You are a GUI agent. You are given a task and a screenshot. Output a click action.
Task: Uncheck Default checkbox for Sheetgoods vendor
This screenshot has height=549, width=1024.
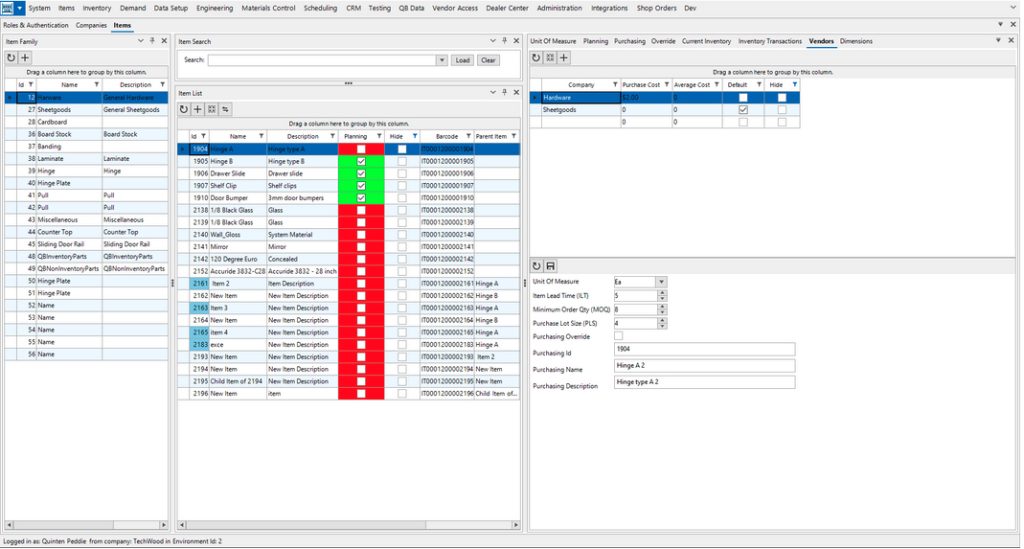(742, 110)
